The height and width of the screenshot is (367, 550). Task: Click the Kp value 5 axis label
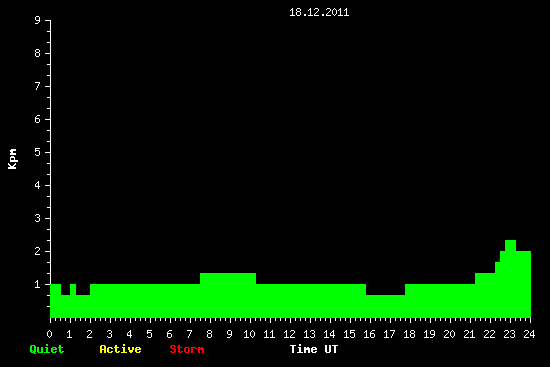point(38,152)
